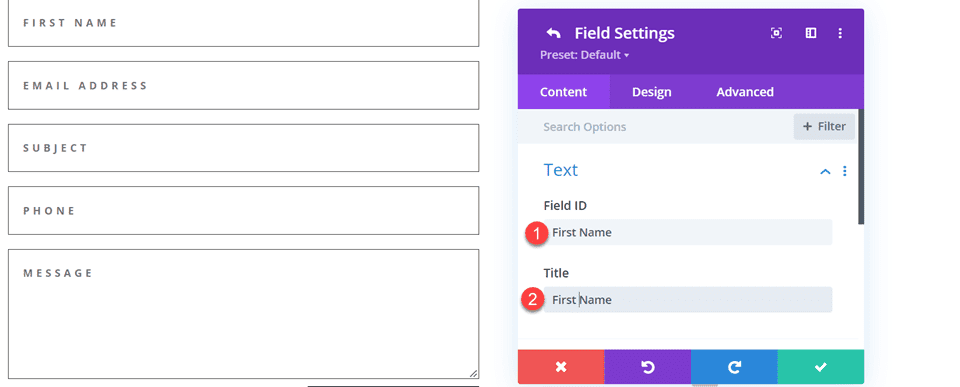This screenshot has width=960, height=387.
Task: Discard changes with the red X button
Action: (561, 367)
